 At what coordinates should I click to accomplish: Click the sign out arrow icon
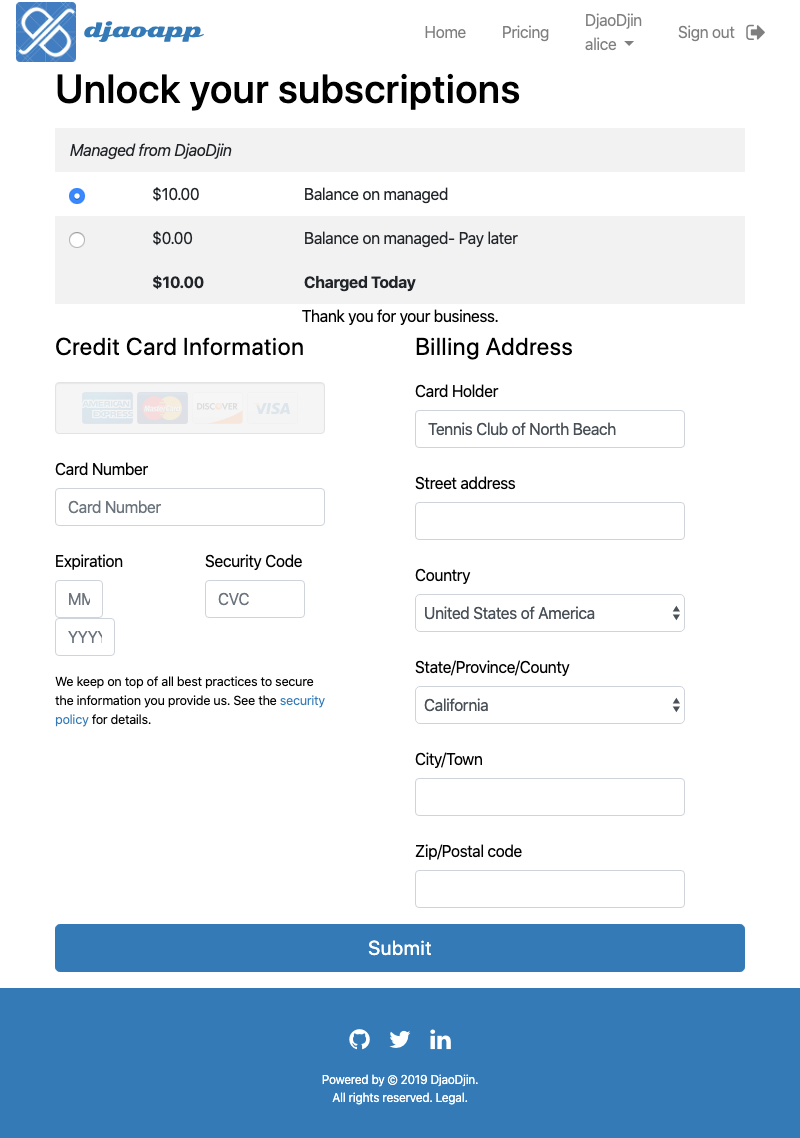[755, 33]
